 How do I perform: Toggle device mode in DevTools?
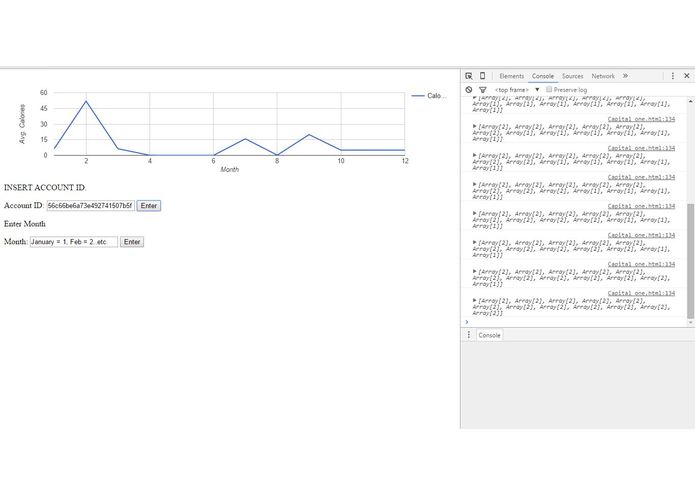482,76
